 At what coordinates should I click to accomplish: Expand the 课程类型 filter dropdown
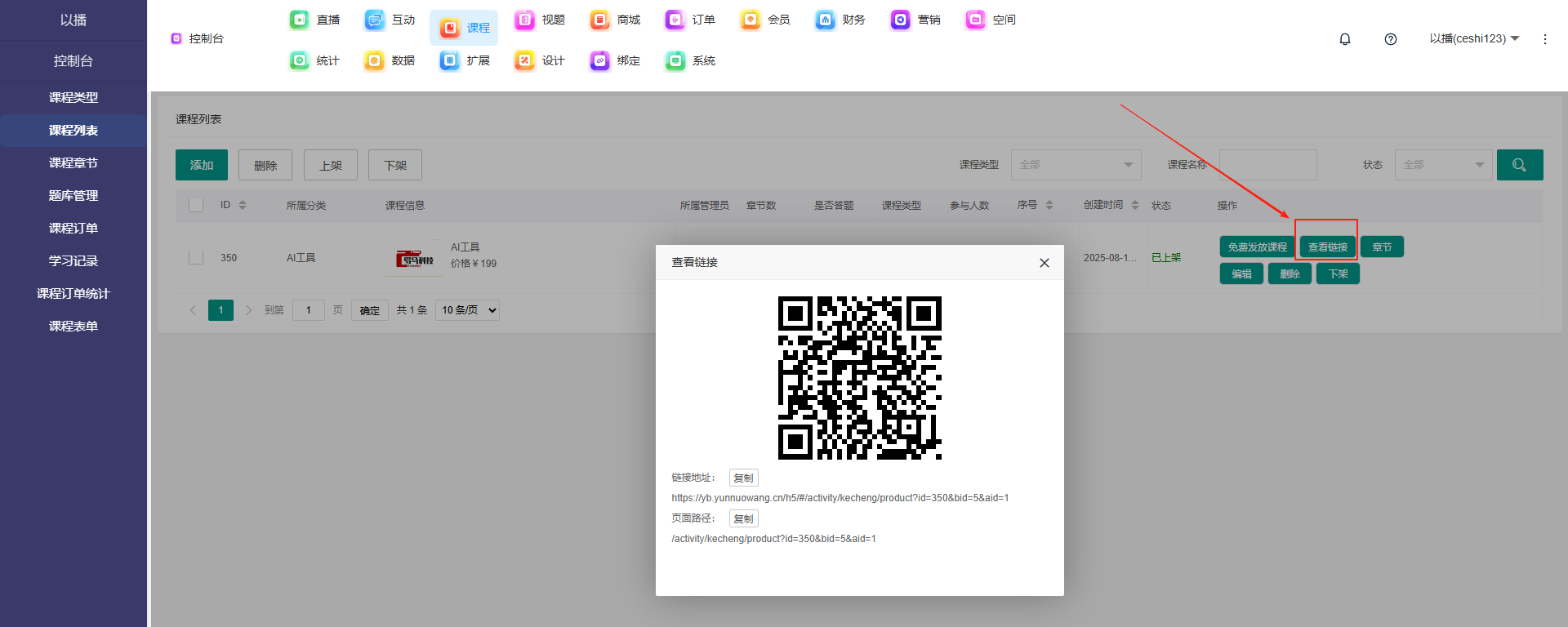[x=1076, y=165]
